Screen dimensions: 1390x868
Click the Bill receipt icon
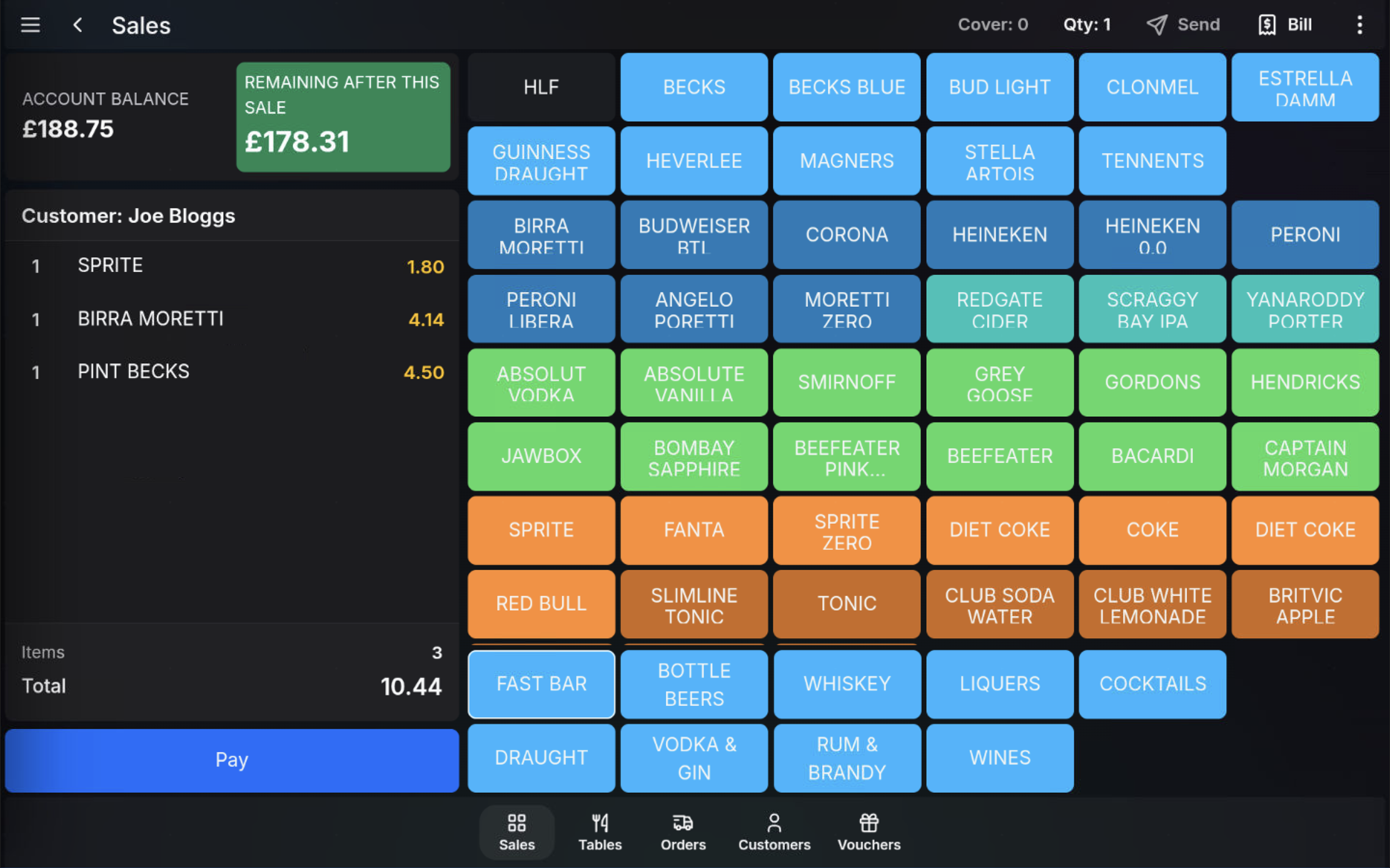1267,25
